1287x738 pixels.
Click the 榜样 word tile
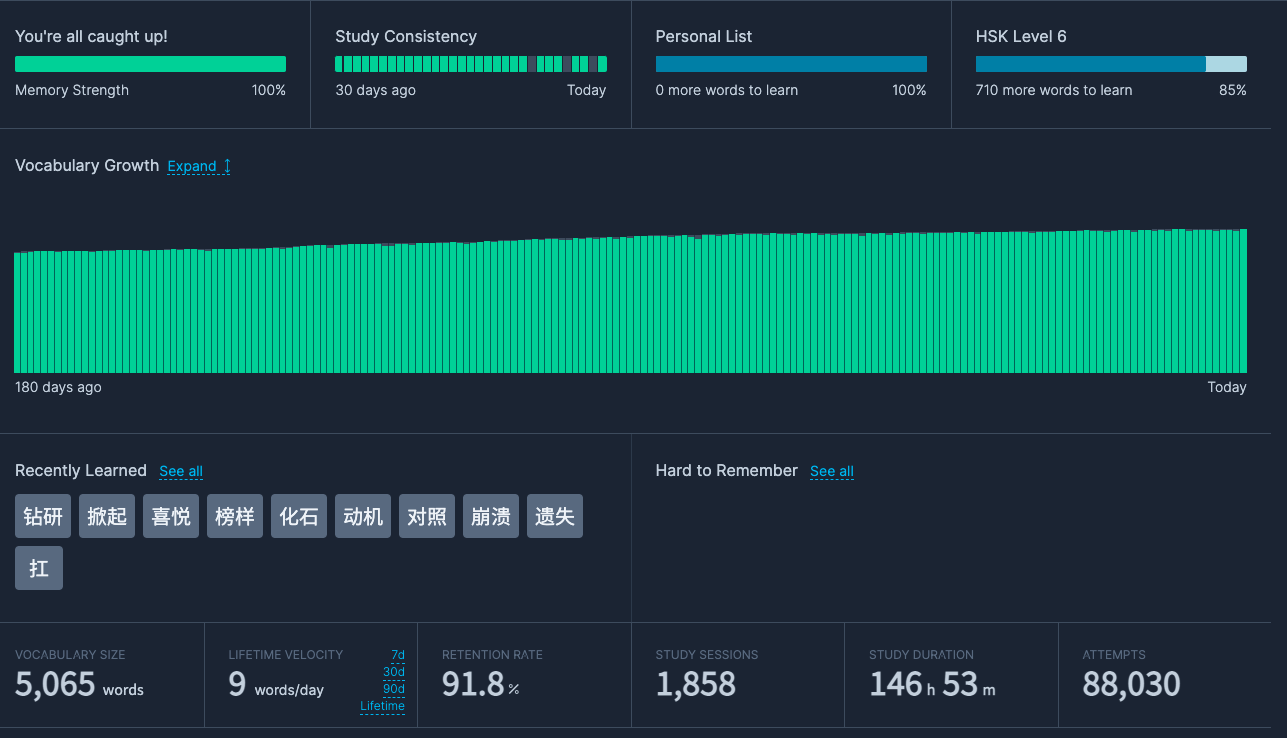(x=235, y=516)
